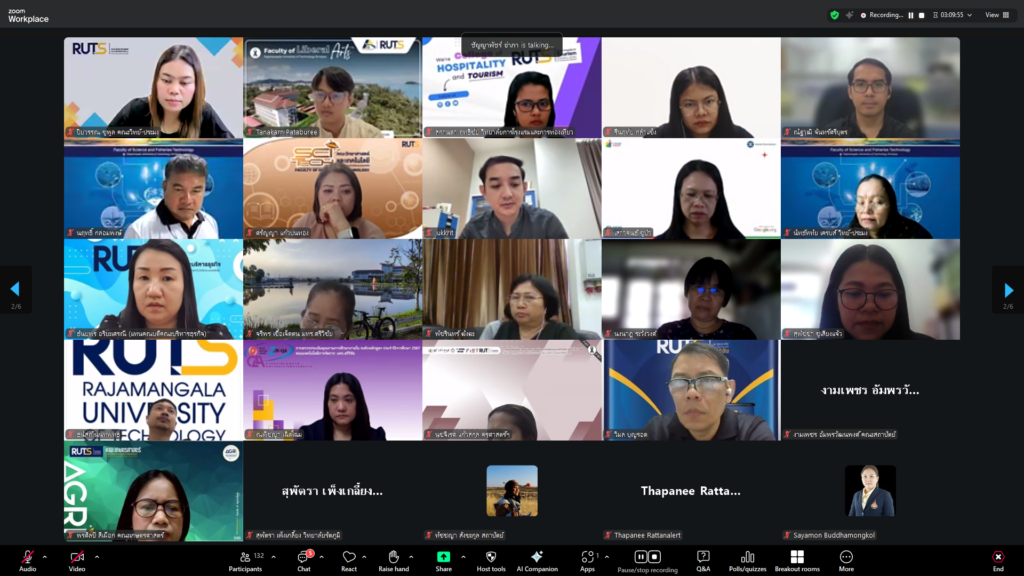Open the Chat panel
The image size is (1024, 576).
pyautogui.click(x=303, y=557)
